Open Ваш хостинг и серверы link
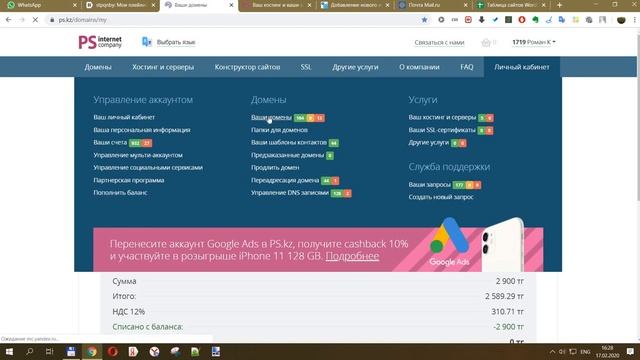The height and width of the screenshot is (360, 640). point(442,117)
